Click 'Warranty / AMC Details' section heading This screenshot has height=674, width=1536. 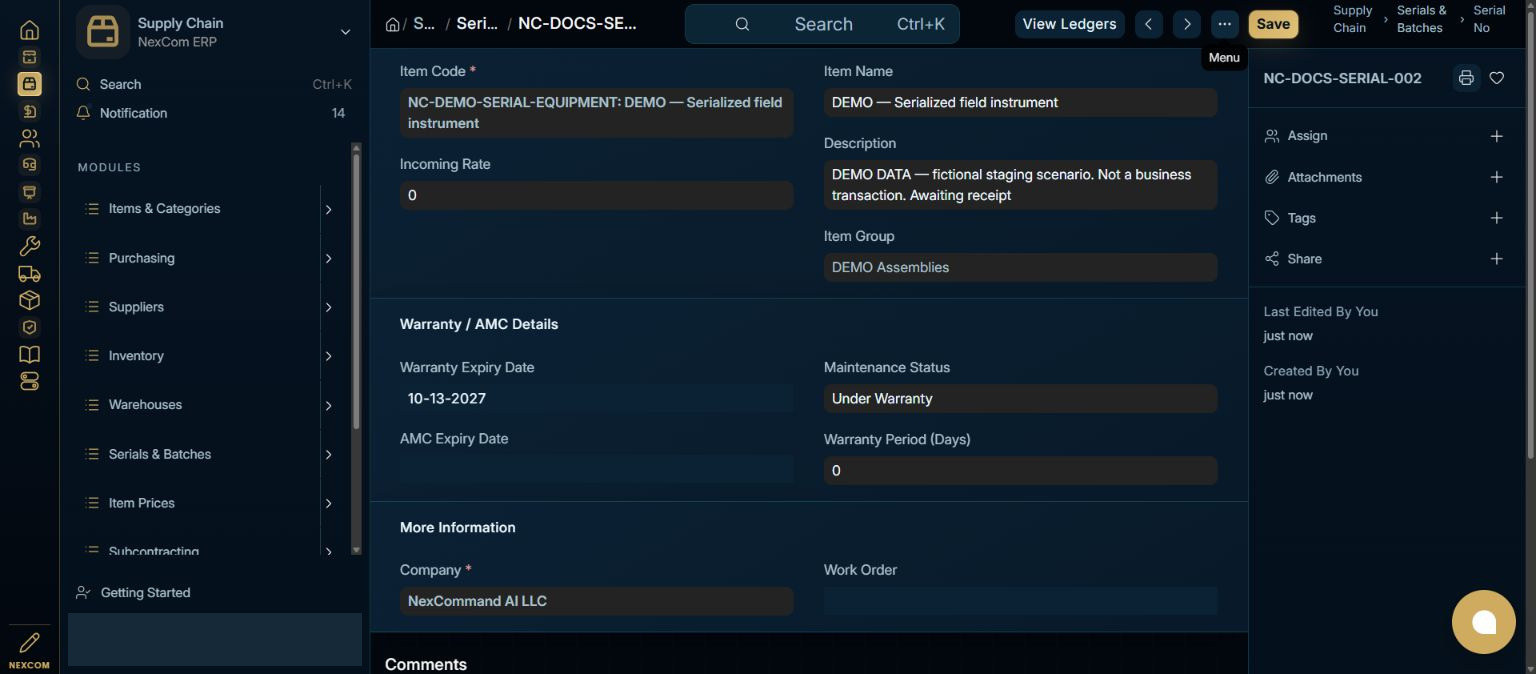479,324
